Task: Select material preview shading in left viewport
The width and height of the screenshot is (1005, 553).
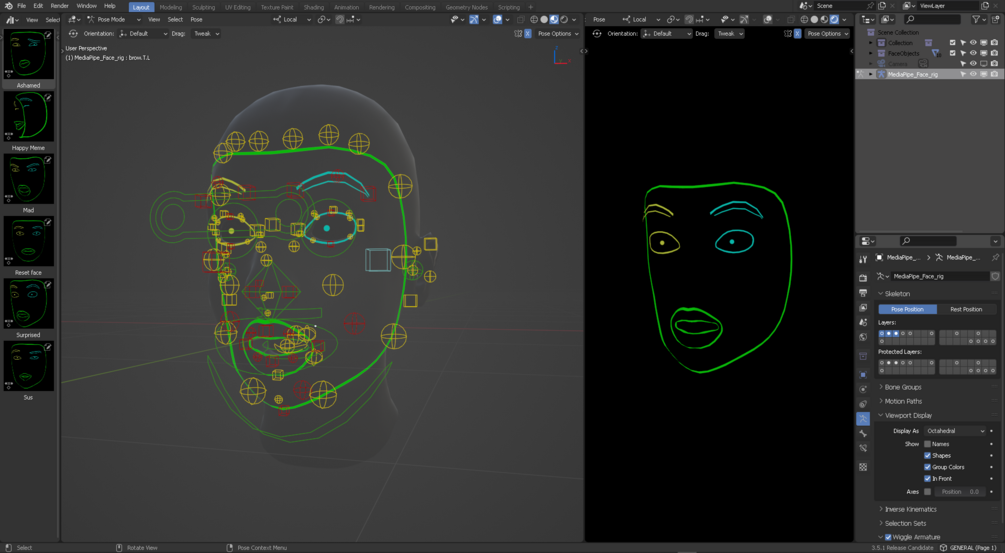Action: click(554, 19)
